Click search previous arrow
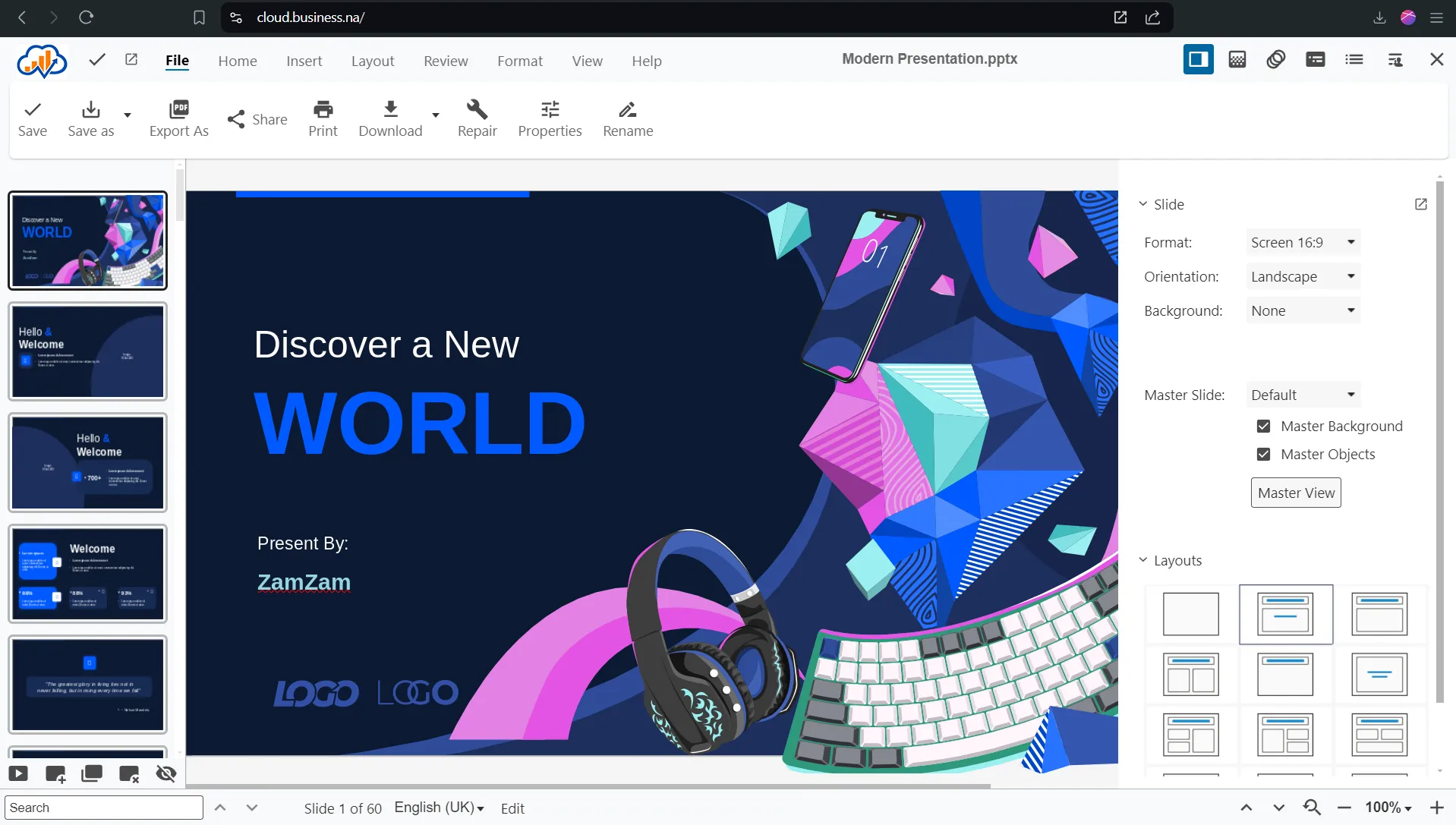 [220, 808]
